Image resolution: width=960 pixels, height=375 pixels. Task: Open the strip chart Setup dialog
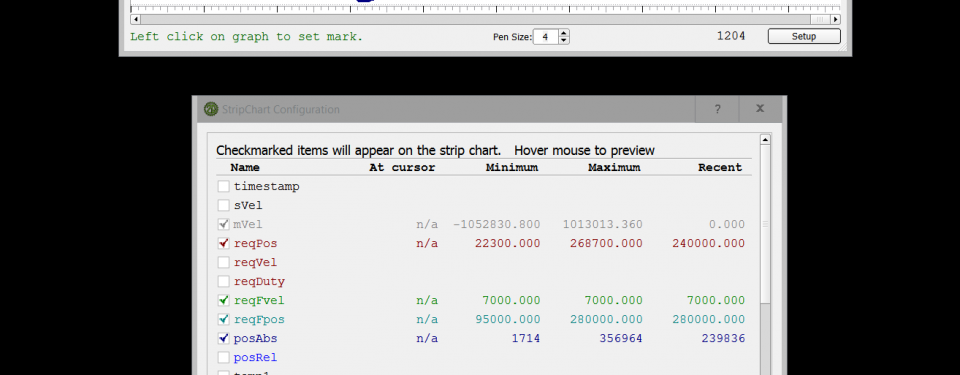pyautogui.click(x=804, y=36)
